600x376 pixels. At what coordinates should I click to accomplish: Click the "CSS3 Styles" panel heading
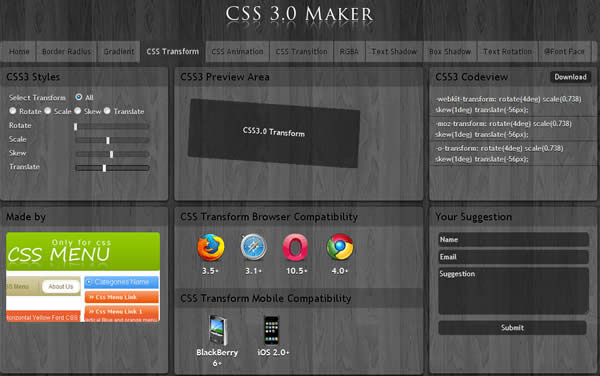(x=33, y=77)
